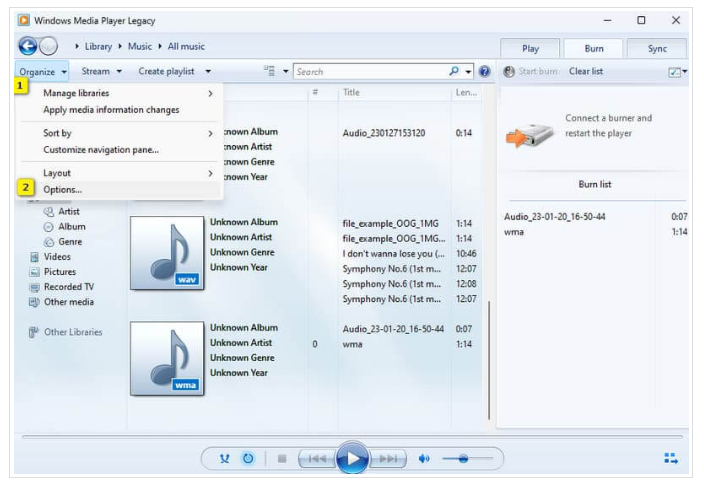This screenshot has height=487, width=704.
Task: Sort by the # column header
Action: 315,92
